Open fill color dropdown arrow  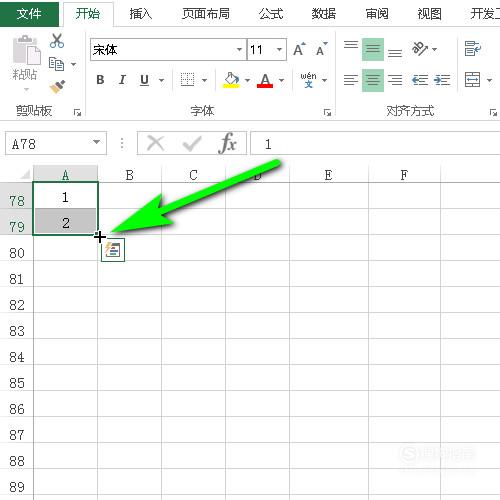[247, 80]
